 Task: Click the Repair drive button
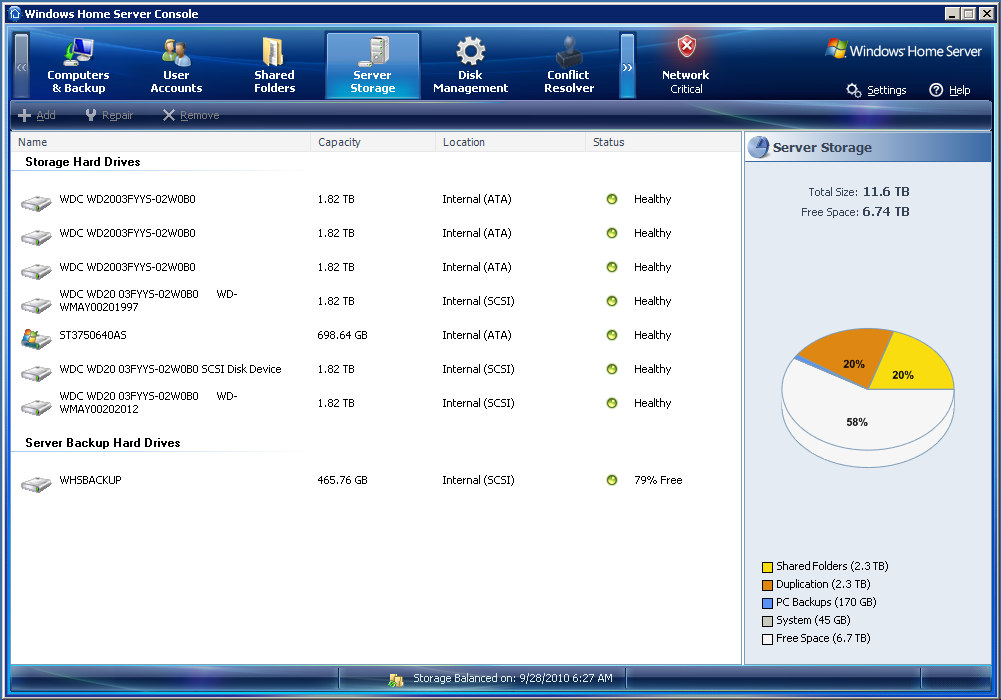coord(109,115)
